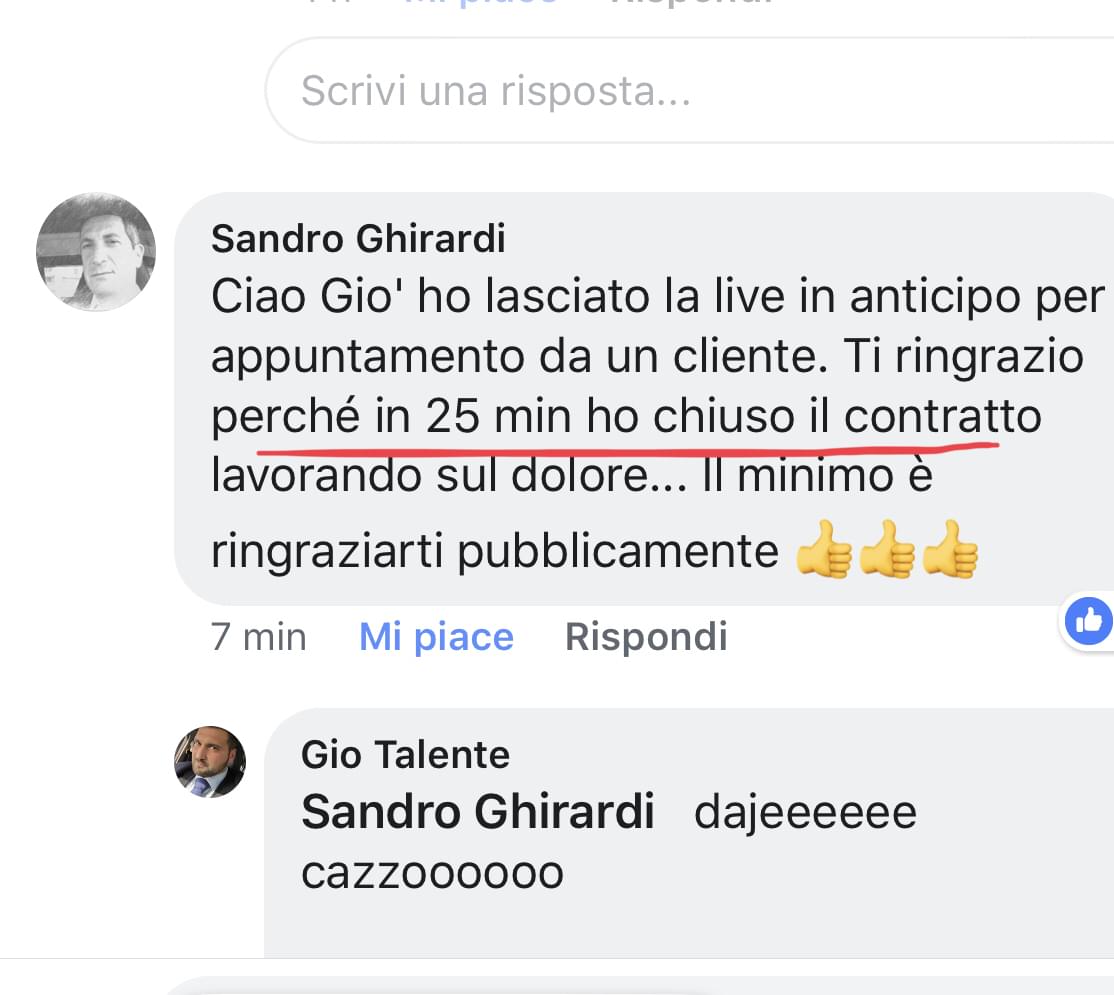Open the 7 min timestamp link
Screen dimensions: 1114x995
click(259, 636)
